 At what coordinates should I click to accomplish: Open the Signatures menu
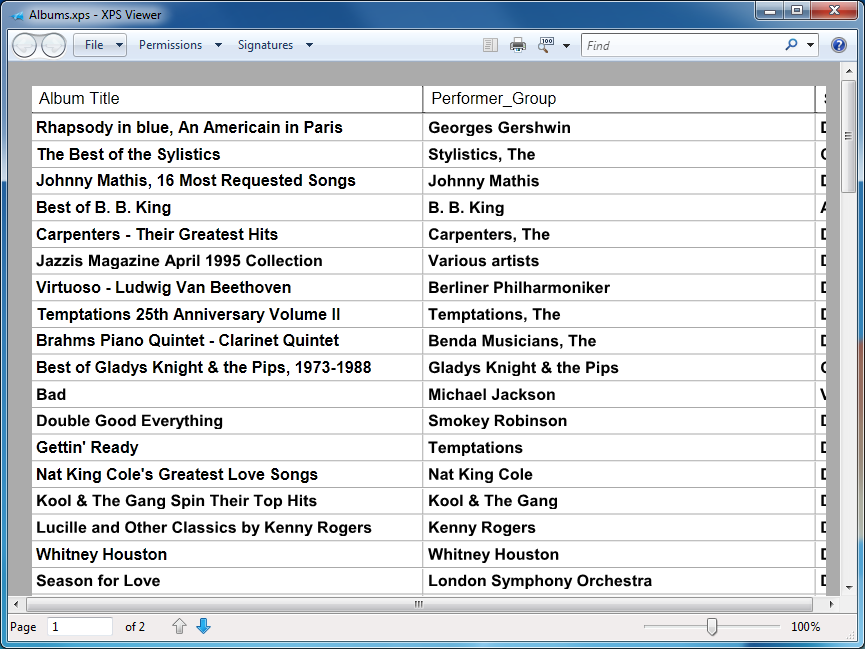pyautogui.click(x=274, y=45)
